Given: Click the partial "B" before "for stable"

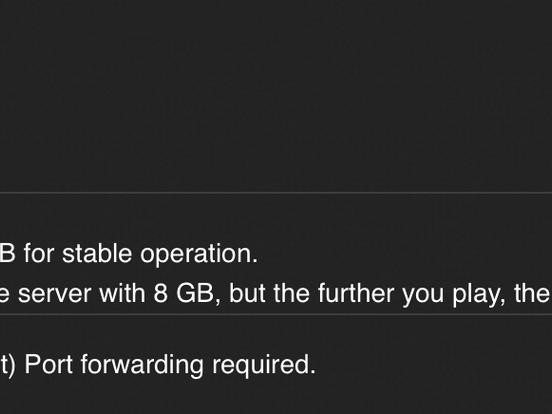Looking at the screenshot, I should [x=7, y=253].
